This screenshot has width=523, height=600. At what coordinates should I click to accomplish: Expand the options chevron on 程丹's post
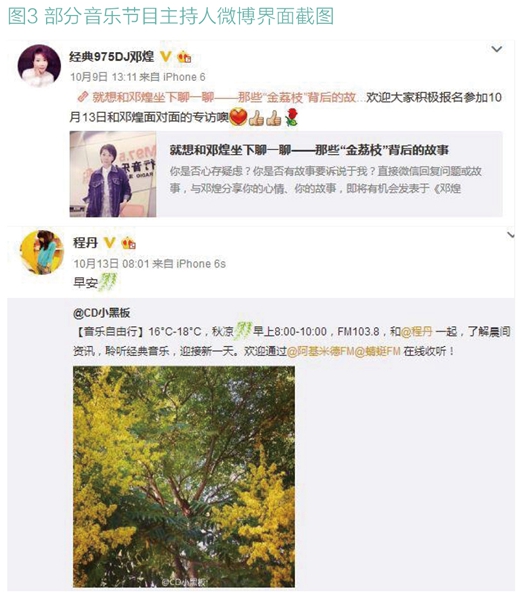pos(510,235)
